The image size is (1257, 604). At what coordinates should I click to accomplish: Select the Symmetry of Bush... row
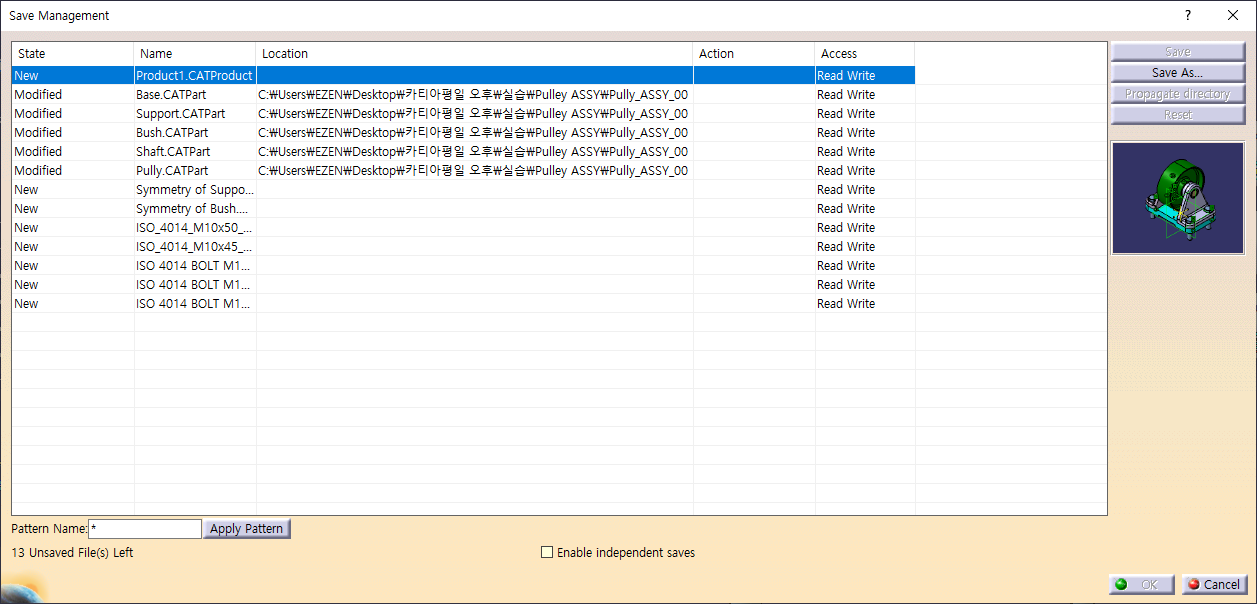pos(463,208)
